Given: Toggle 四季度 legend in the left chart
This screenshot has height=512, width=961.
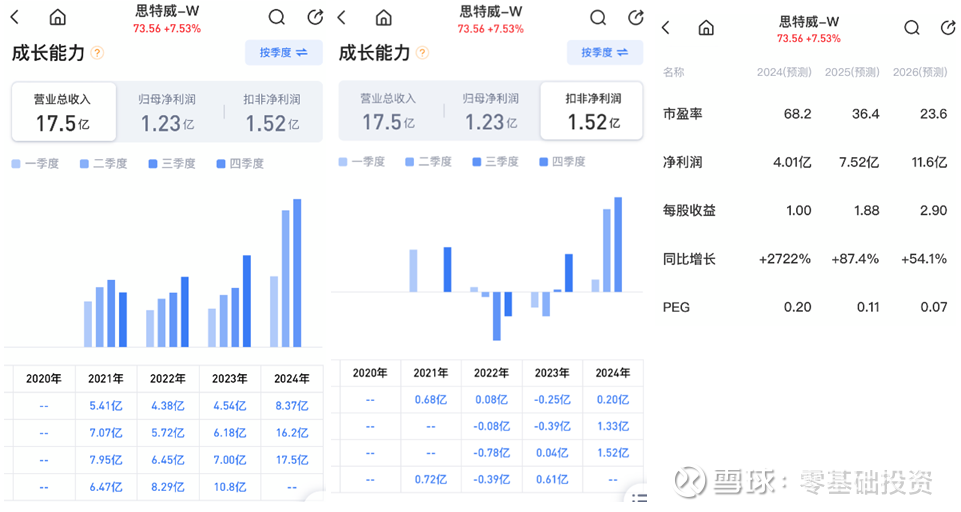Looking at the screenshot, I should (240, 164).
